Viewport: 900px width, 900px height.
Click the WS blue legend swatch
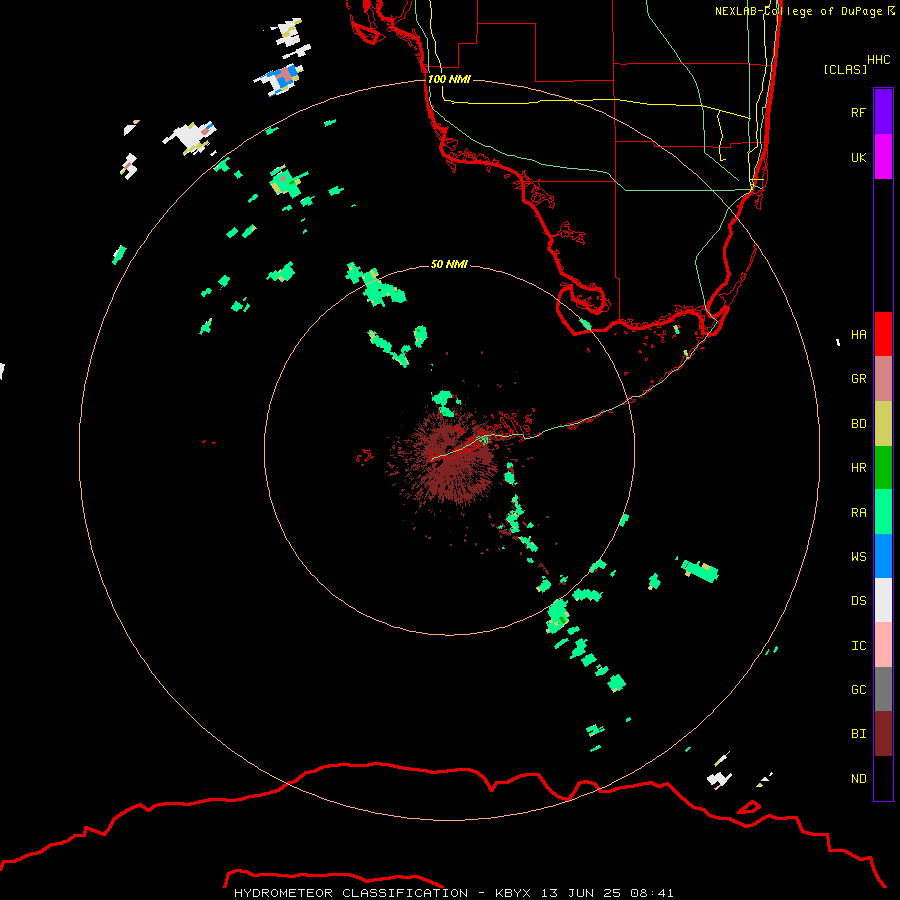point(883,556)
